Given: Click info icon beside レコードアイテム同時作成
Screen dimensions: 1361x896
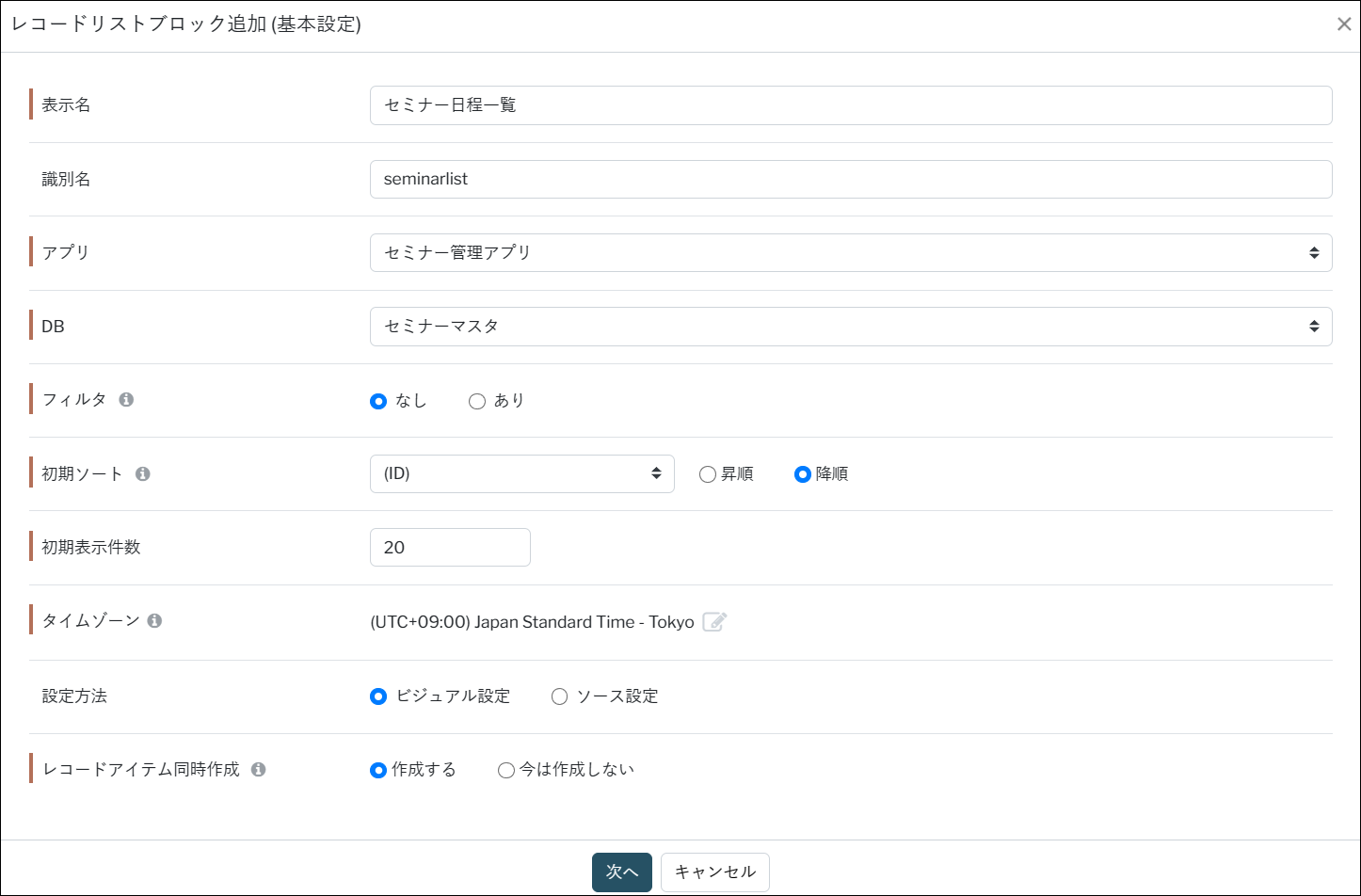Looking at the screenshot, I should [x=258, y=770].
